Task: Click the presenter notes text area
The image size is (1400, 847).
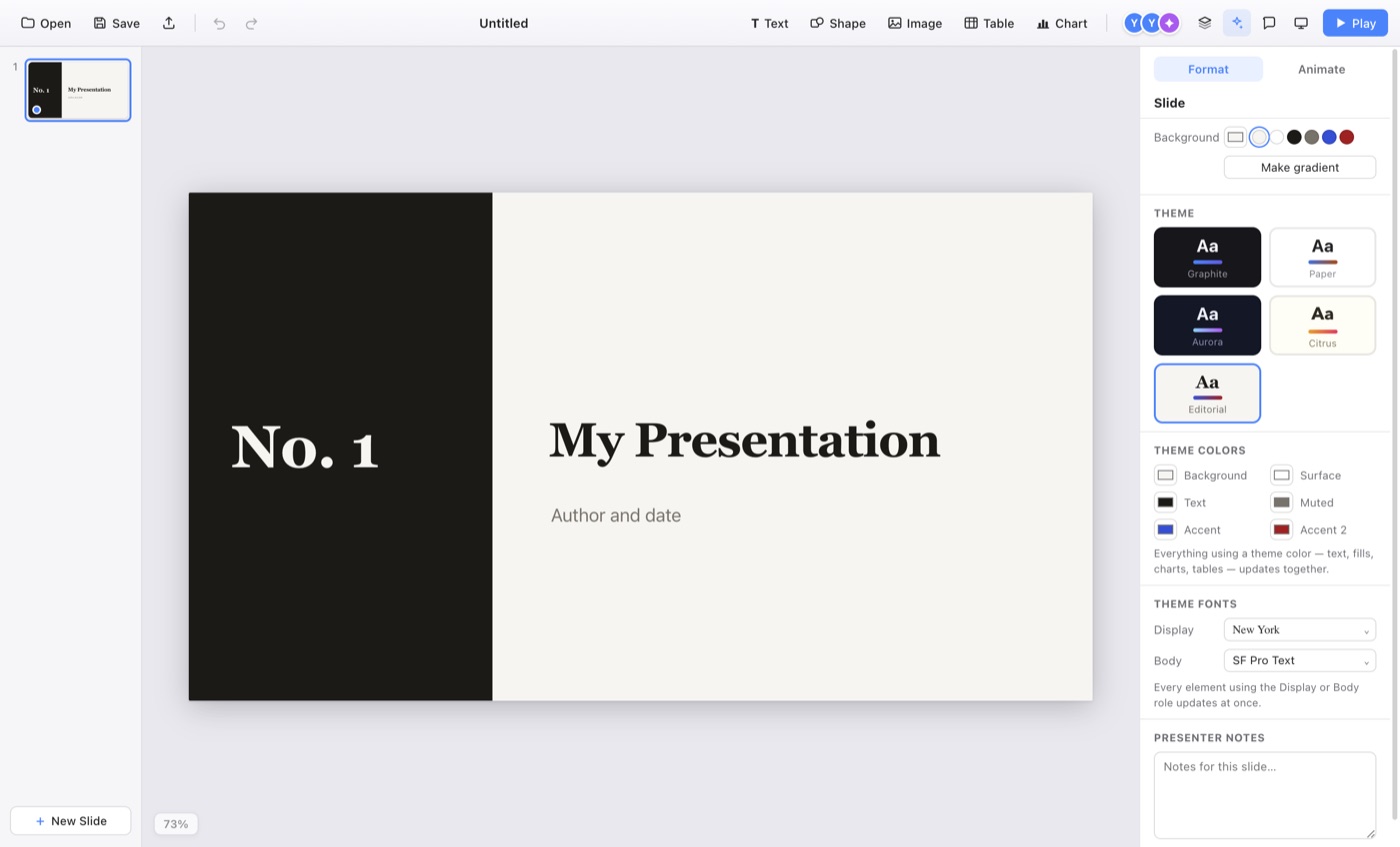Action: (x=1265, y=795)
